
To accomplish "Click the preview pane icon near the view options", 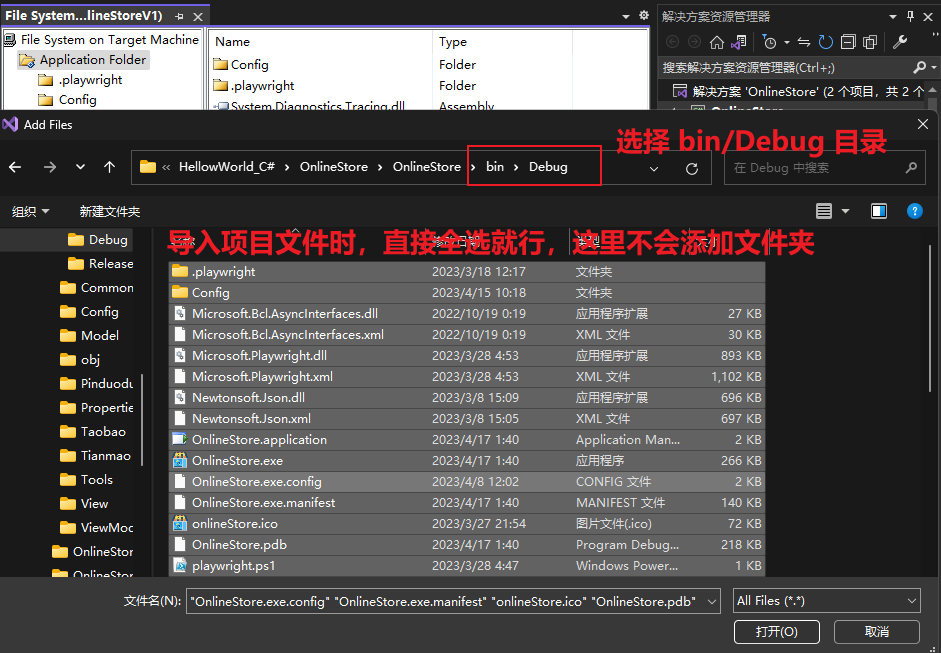I will tap(879, 212).
